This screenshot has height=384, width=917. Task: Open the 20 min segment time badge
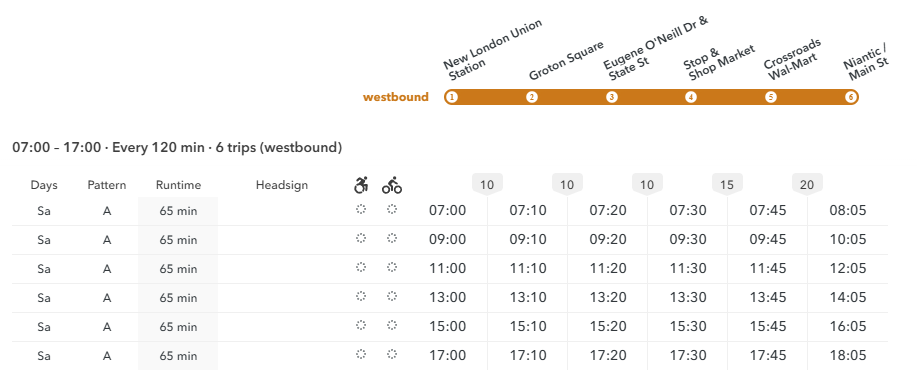click(807, 185)
